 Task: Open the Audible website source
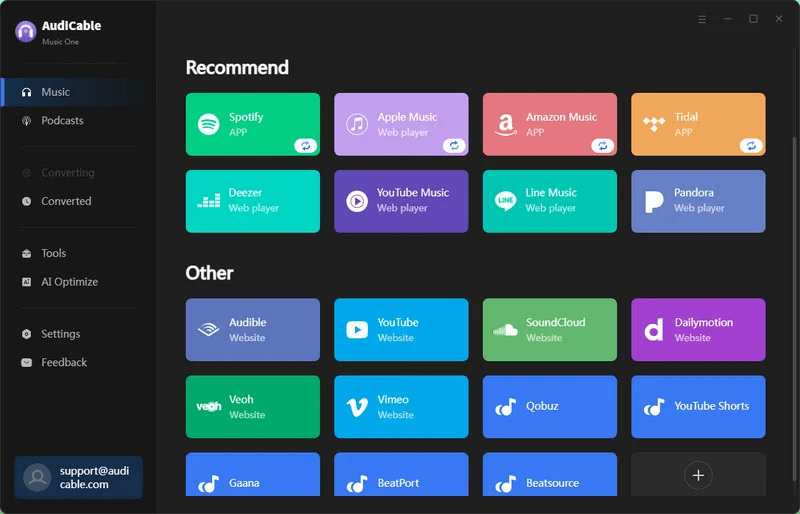[x=253, y=330]
